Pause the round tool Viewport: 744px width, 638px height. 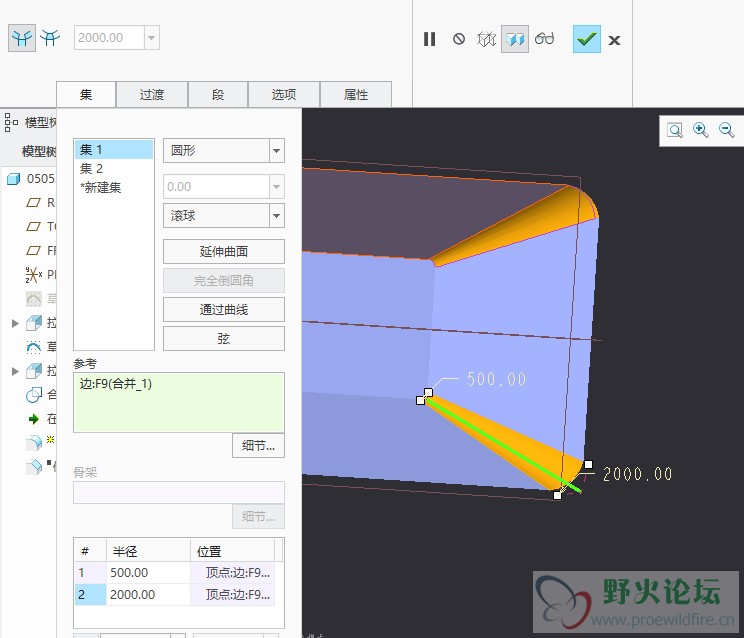pyautogui.click(x=430, y=39)
